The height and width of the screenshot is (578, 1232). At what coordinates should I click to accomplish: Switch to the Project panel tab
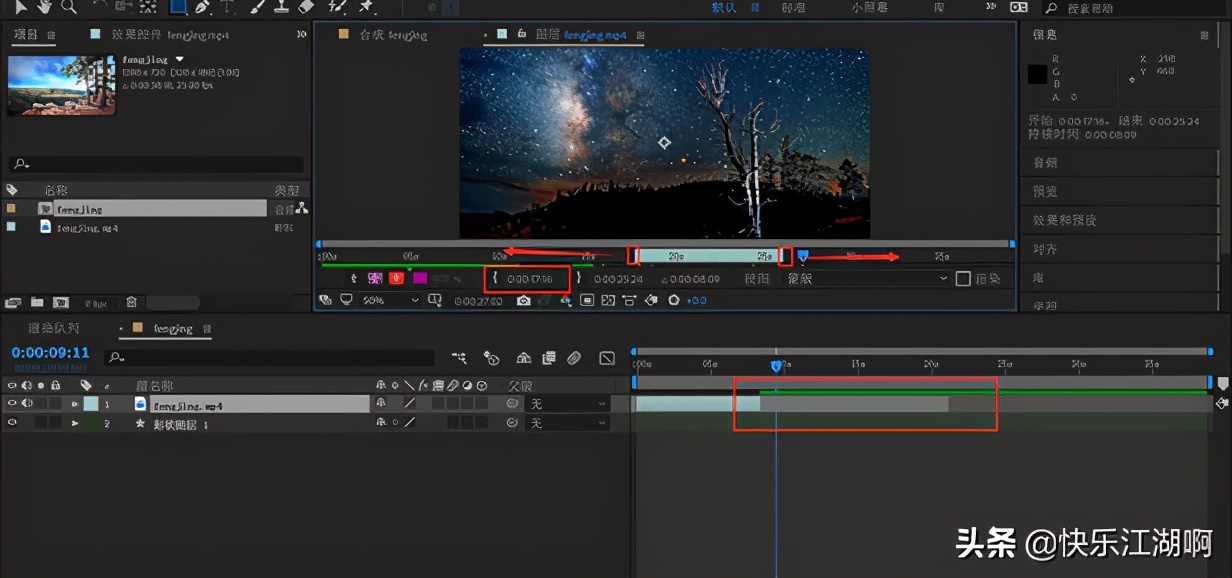[27, 35]
